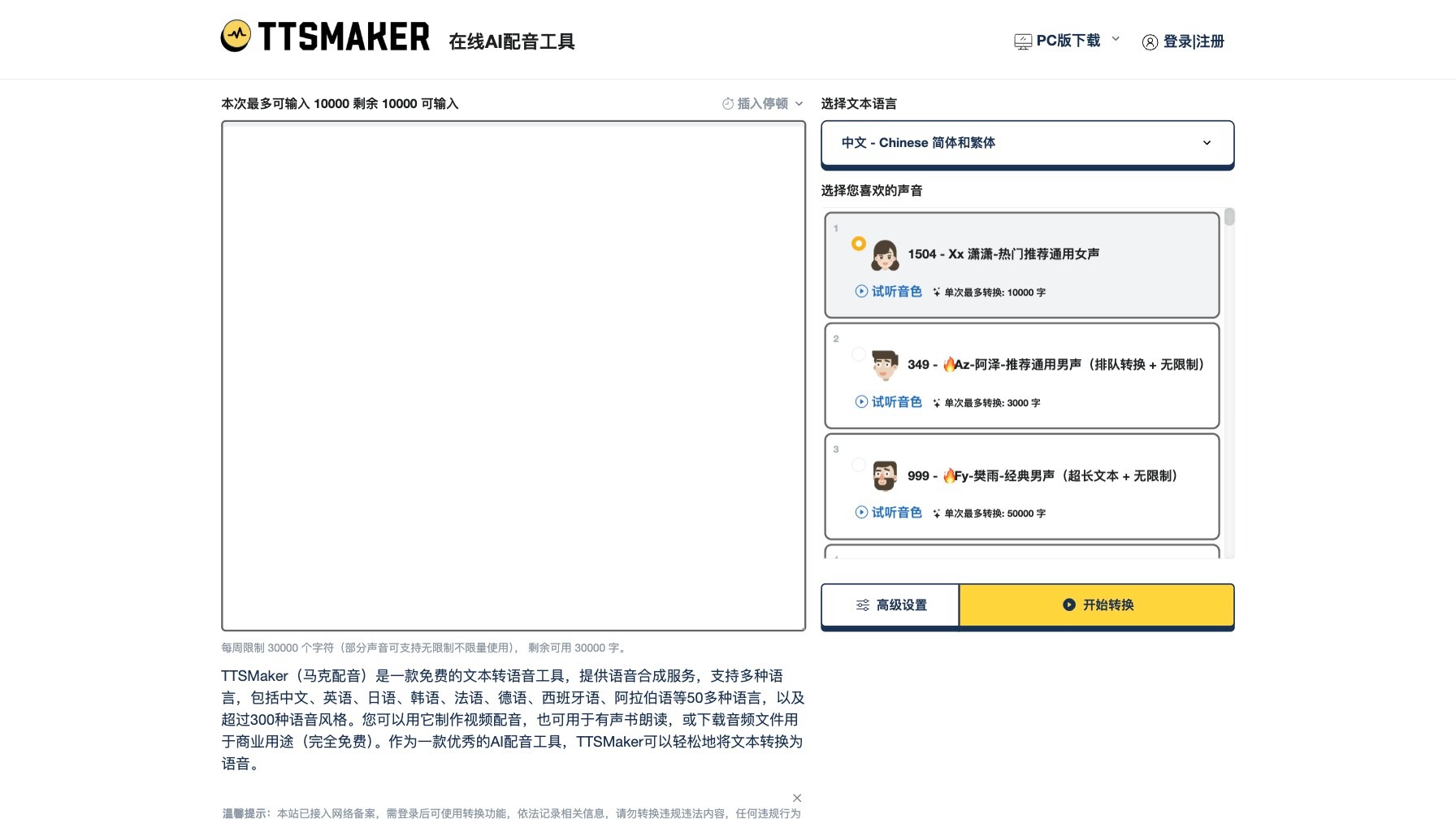Click the sliders icon on 高级设置 button

(x=863, y=604)
